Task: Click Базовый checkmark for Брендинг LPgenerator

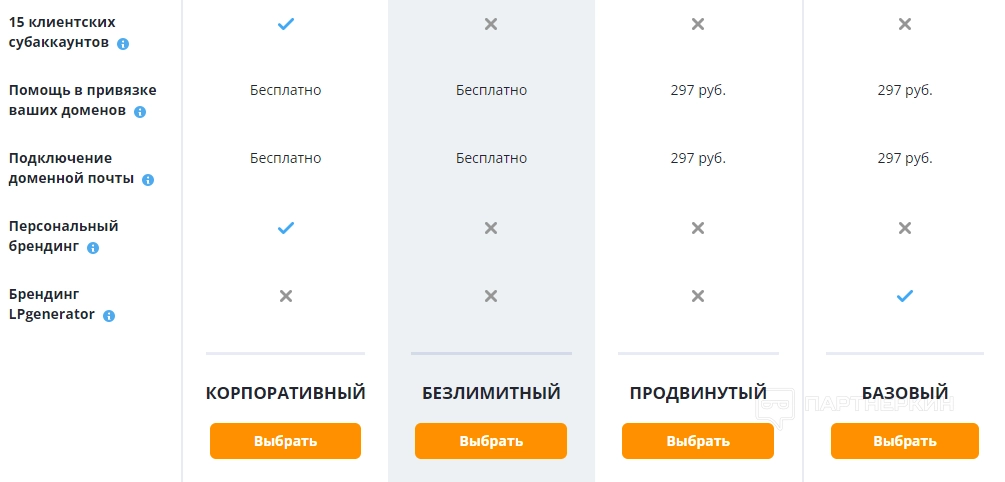Action: tap(905, 296)
